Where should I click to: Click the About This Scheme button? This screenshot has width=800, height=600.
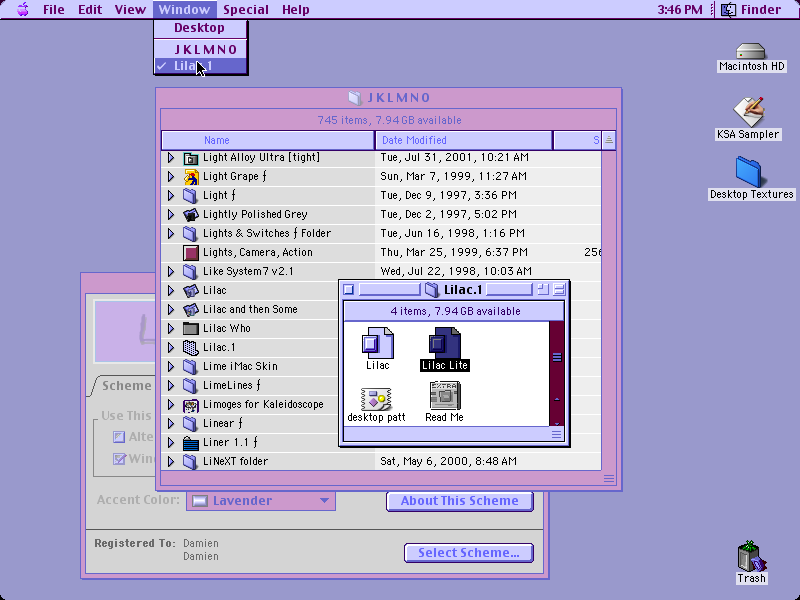point(460,501)
